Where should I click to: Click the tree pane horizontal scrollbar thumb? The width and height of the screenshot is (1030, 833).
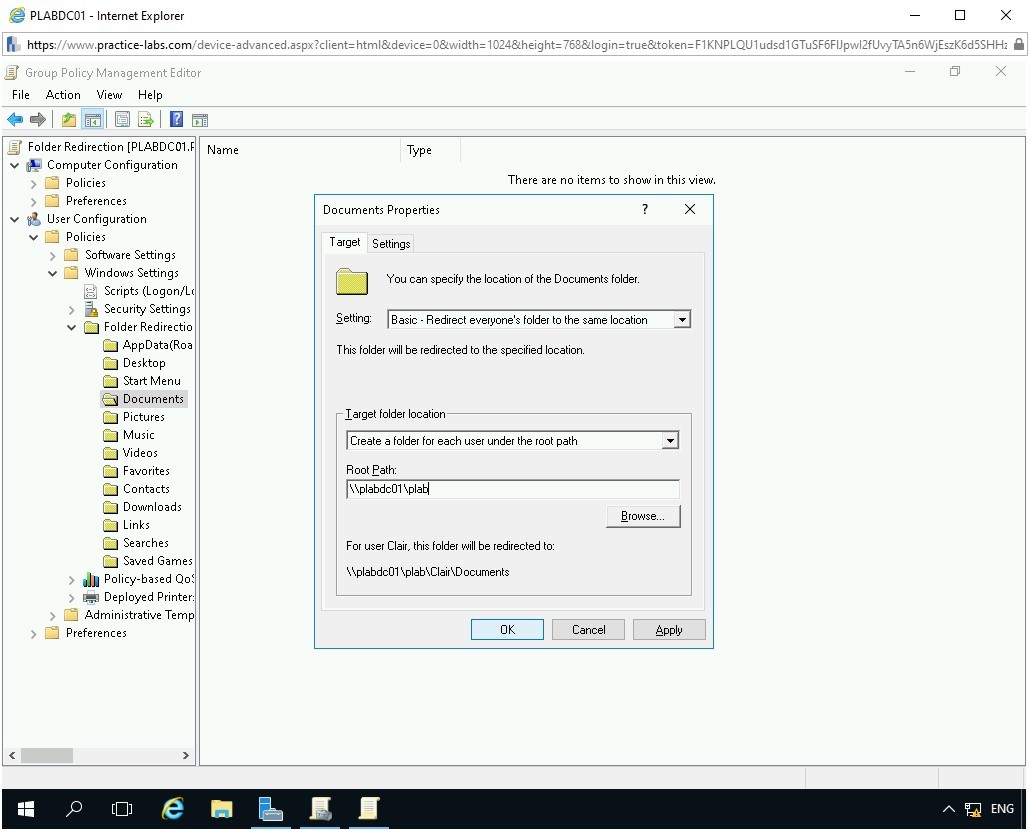47,755
